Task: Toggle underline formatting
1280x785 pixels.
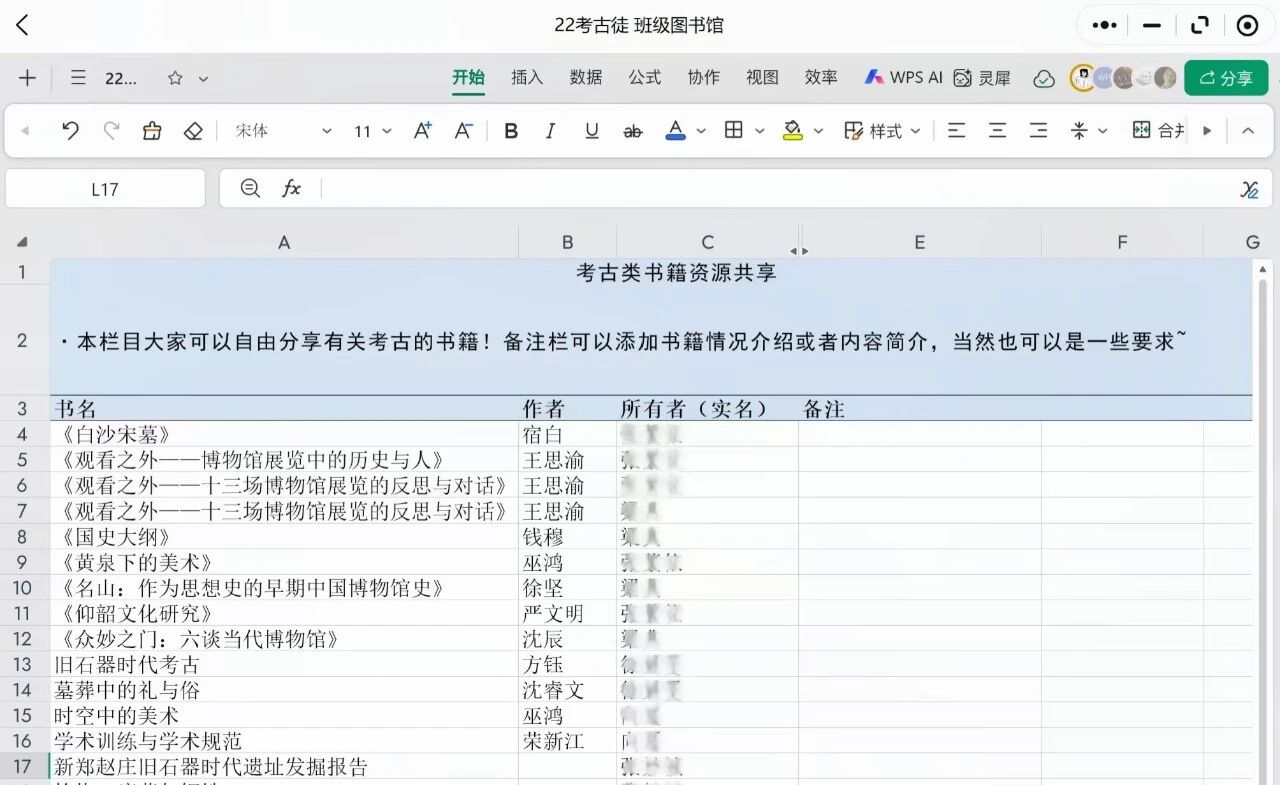Action: click(591, 131)
